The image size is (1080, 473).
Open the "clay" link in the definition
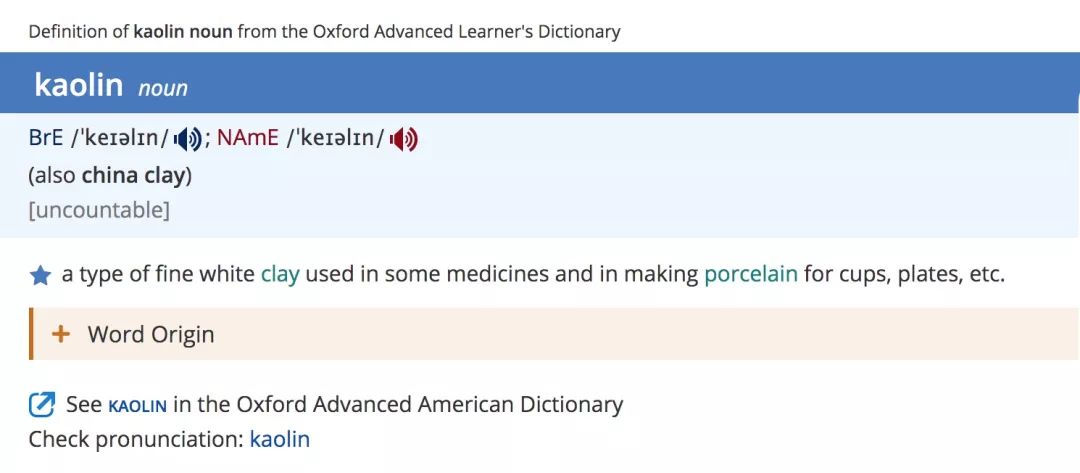280,274
